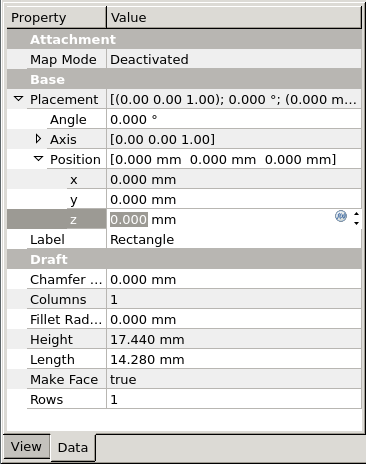Select the Angle property name
This screenshot has height=464, width=366.
point(68,120)
